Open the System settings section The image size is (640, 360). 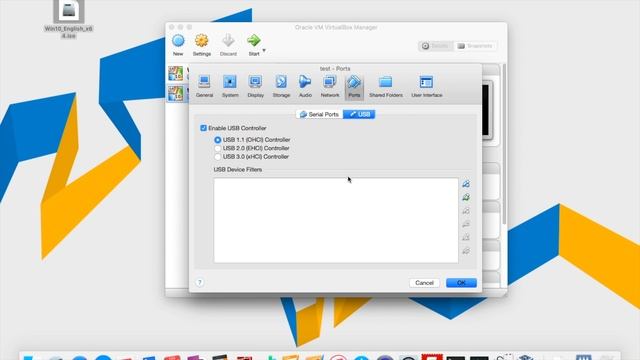[x=230, y=86]
